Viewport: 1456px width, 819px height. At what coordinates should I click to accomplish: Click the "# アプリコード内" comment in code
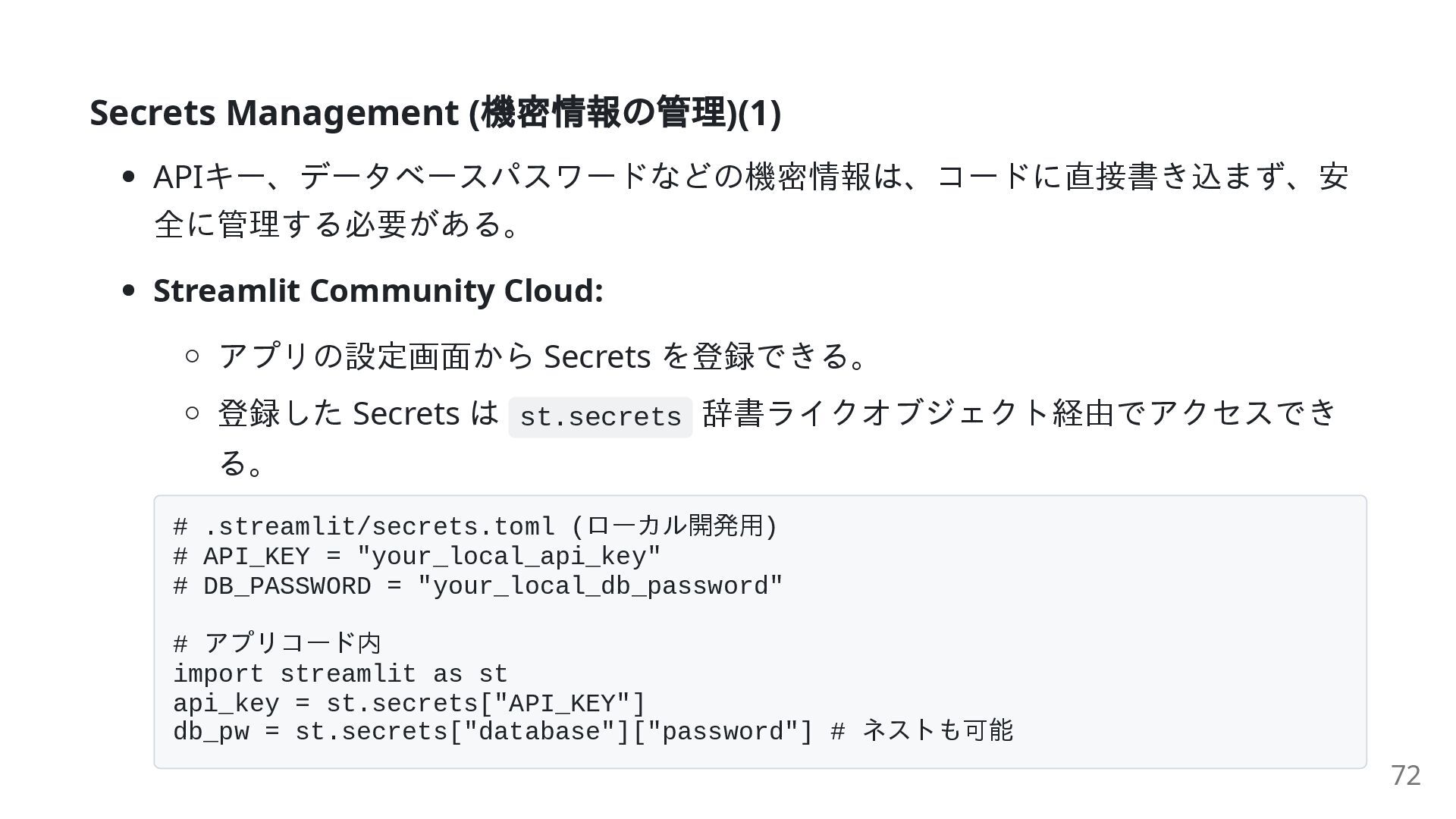click(277, 644)
